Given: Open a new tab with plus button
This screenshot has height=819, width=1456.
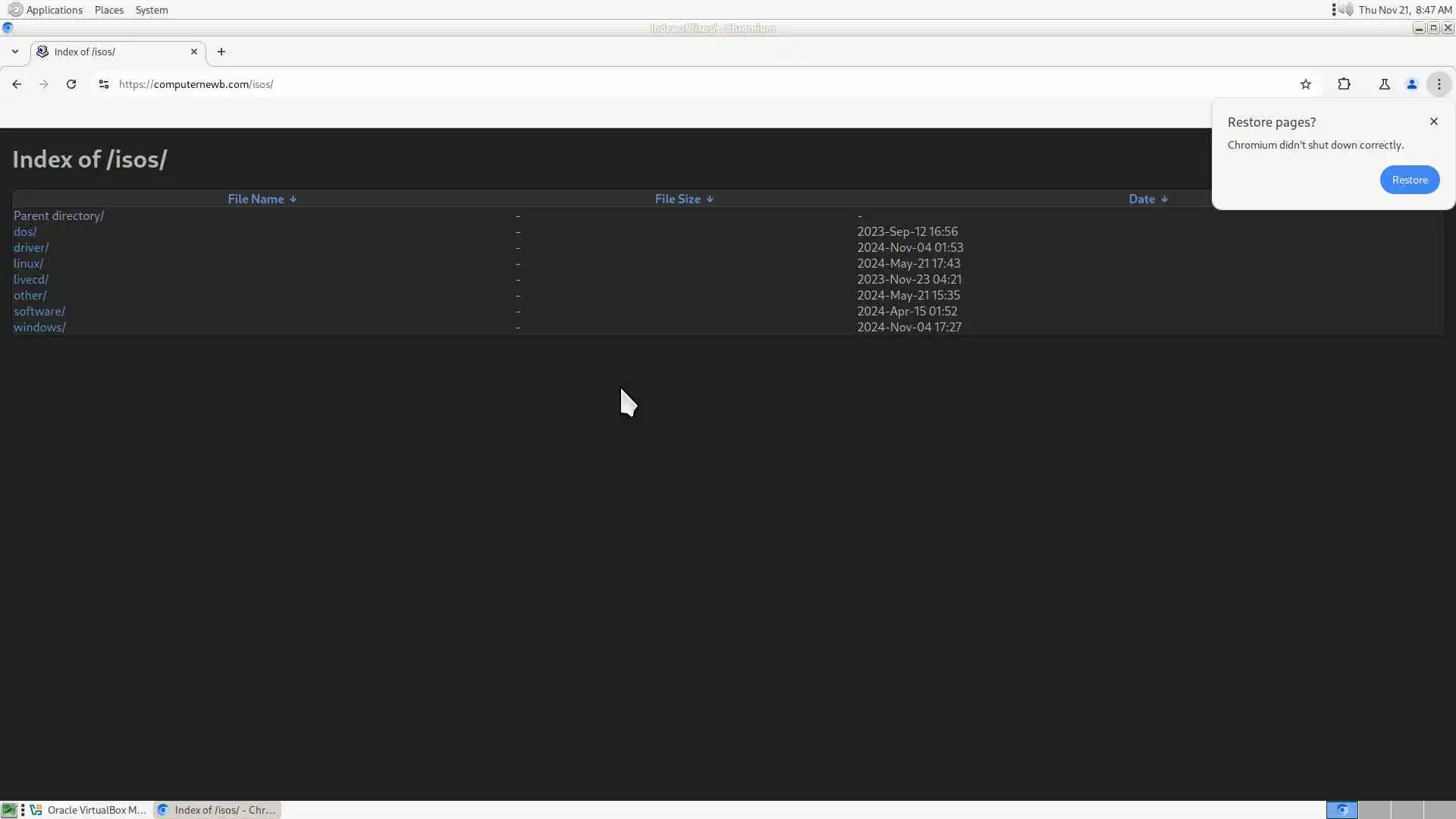Looking at the screenshot, I should [221, 52].
